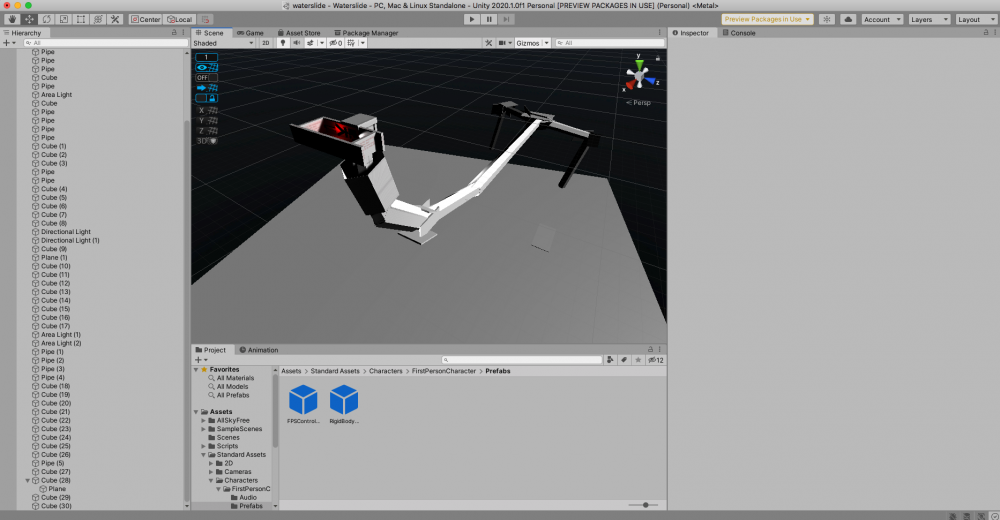Select the combined Transform tool
Viewport: 1000px width, 520px height.
click(x=98, y=19)
